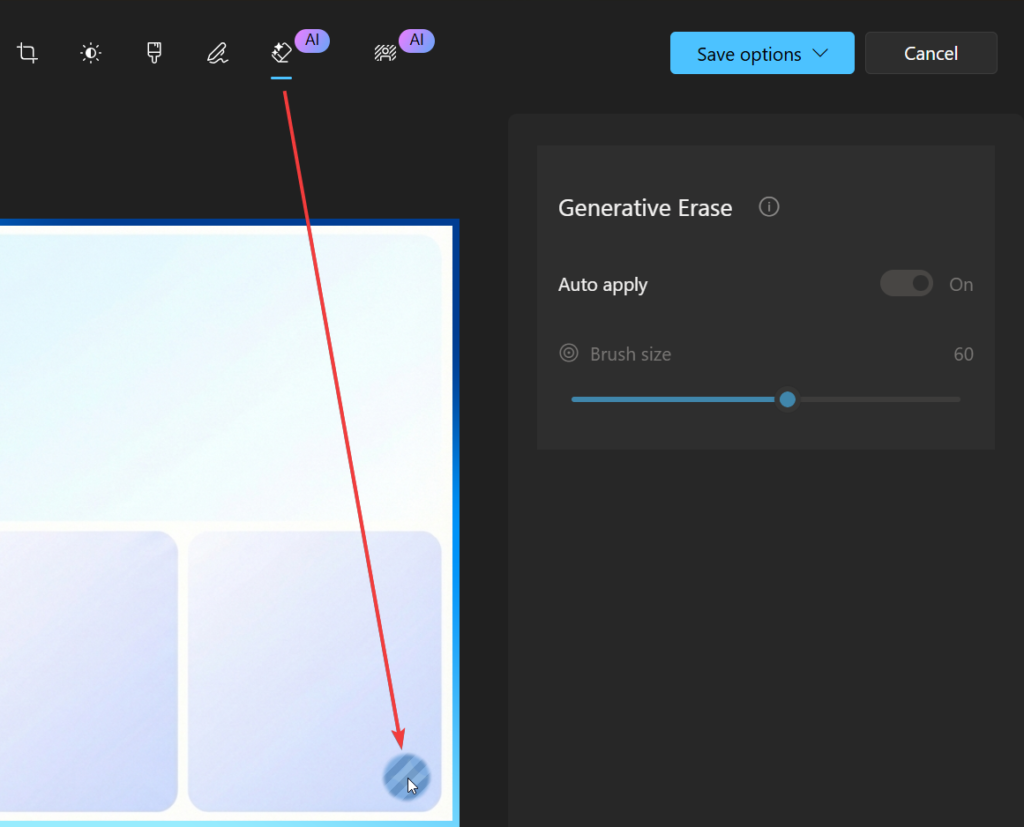1024x827 pixels.
Task: Click the info icon beside Generative Erase
Action: 769,207
